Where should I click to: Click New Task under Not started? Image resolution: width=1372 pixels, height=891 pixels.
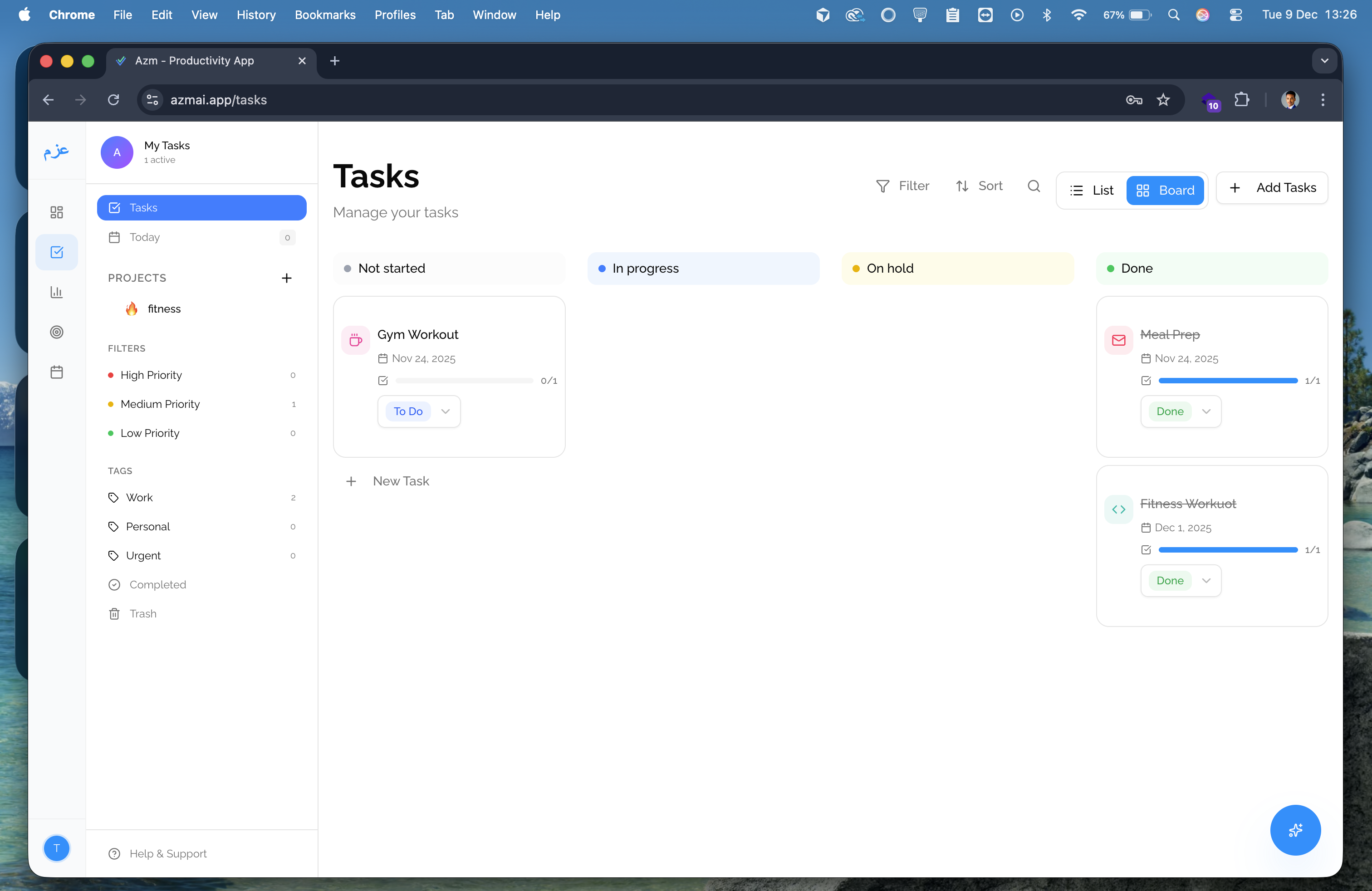(401, 481)
